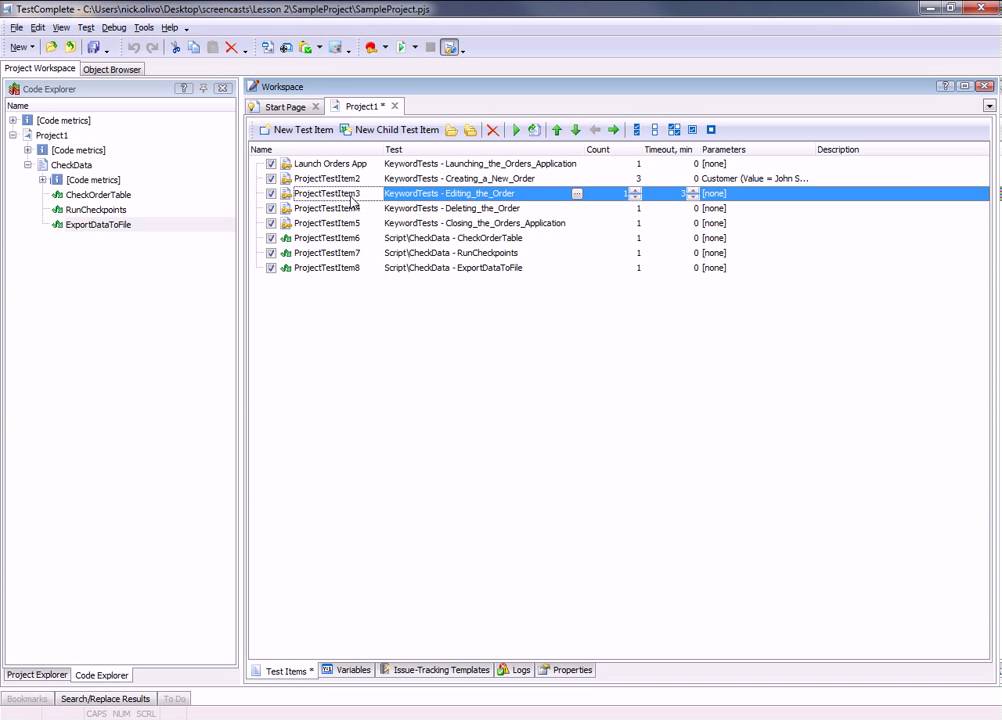Open Issue-Tracking Templates tab
1002x720 pixels.
pyautogui.click(x=435, y=670)
